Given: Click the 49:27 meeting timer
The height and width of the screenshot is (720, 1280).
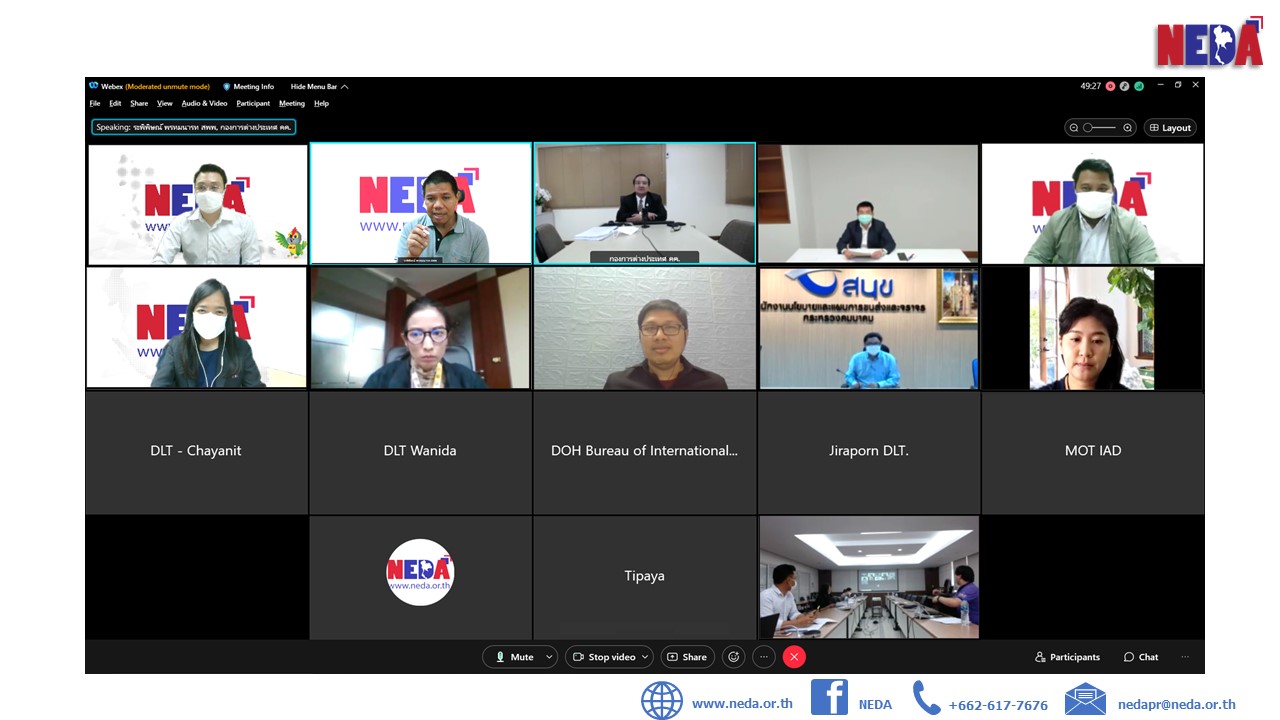Looking at the screenshot, I should tap(1090, 86).
